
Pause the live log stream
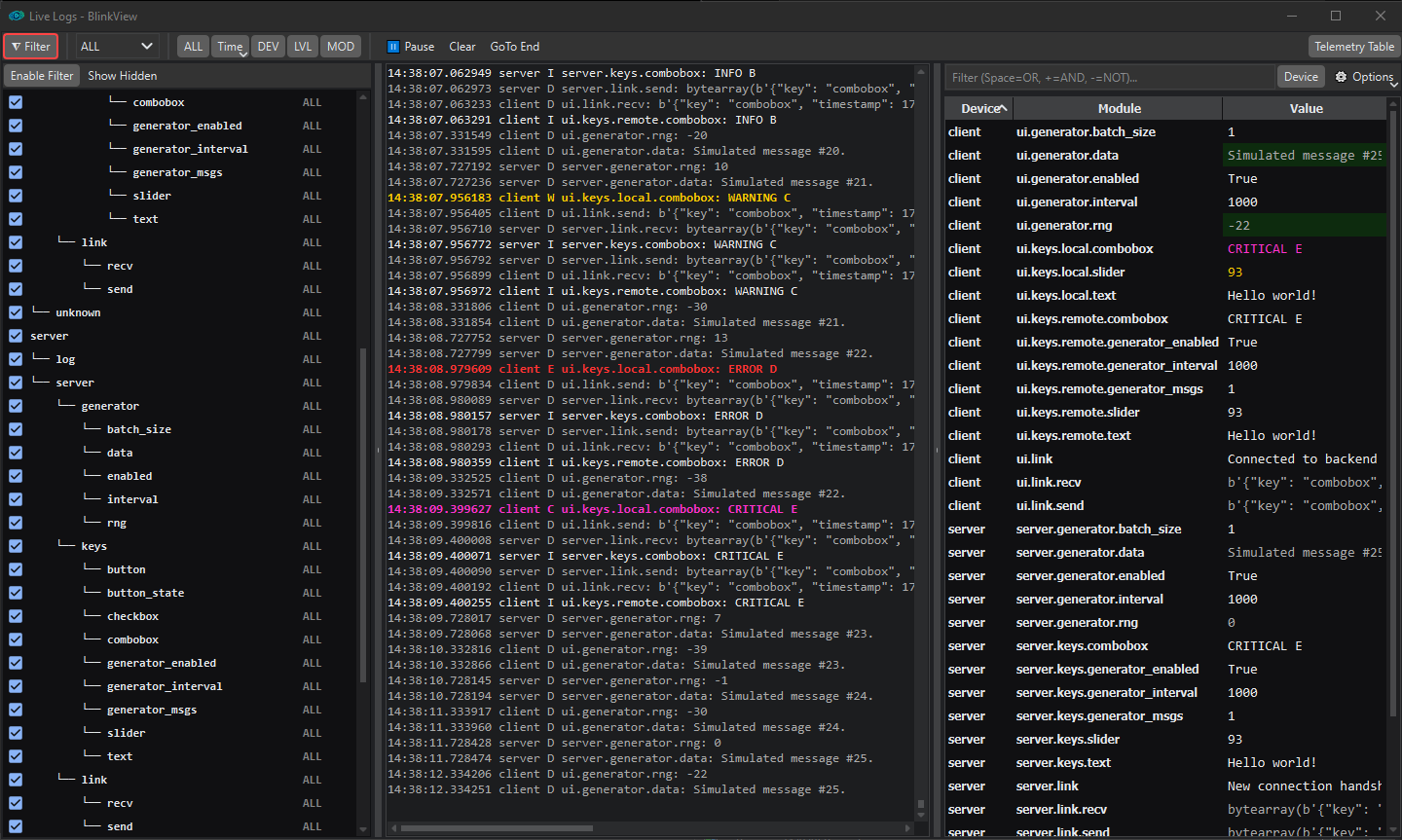pos(411,46)
